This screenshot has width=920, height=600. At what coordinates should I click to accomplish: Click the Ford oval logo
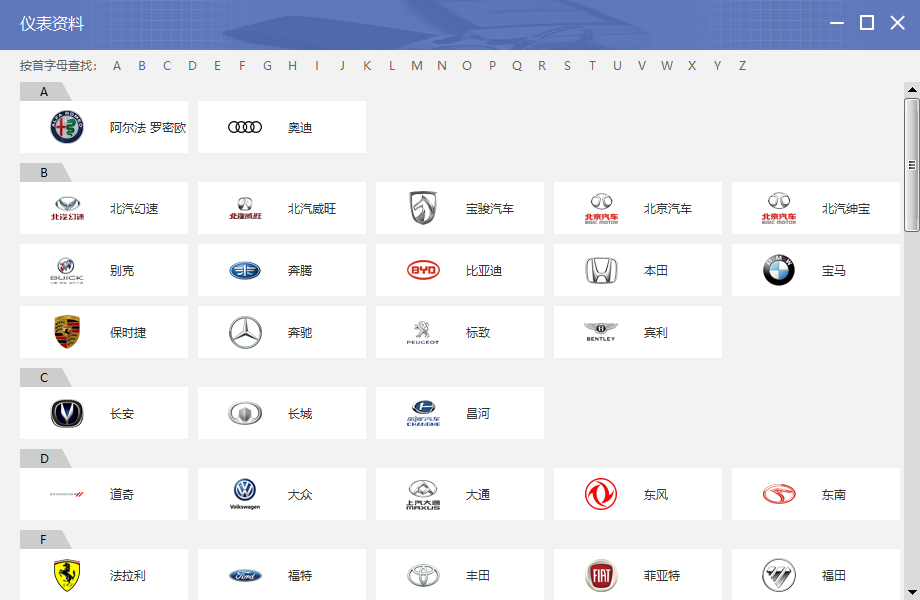245,575
